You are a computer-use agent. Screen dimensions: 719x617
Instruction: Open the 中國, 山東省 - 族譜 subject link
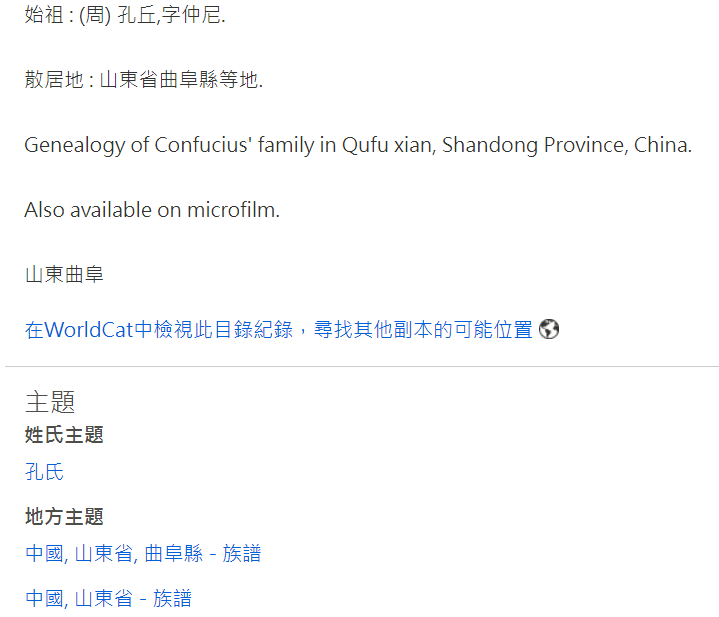click(x=108, y=598)
